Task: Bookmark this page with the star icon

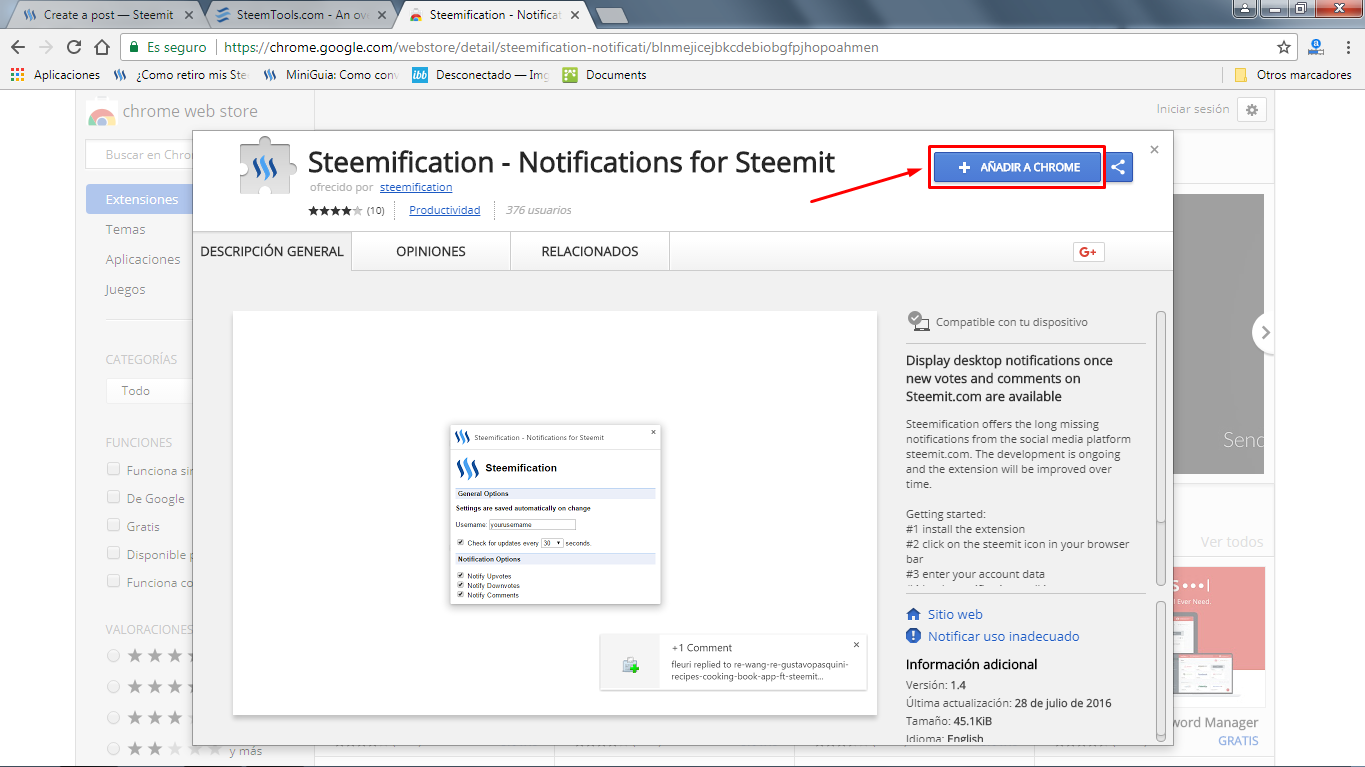Action: click(1284, 47)
